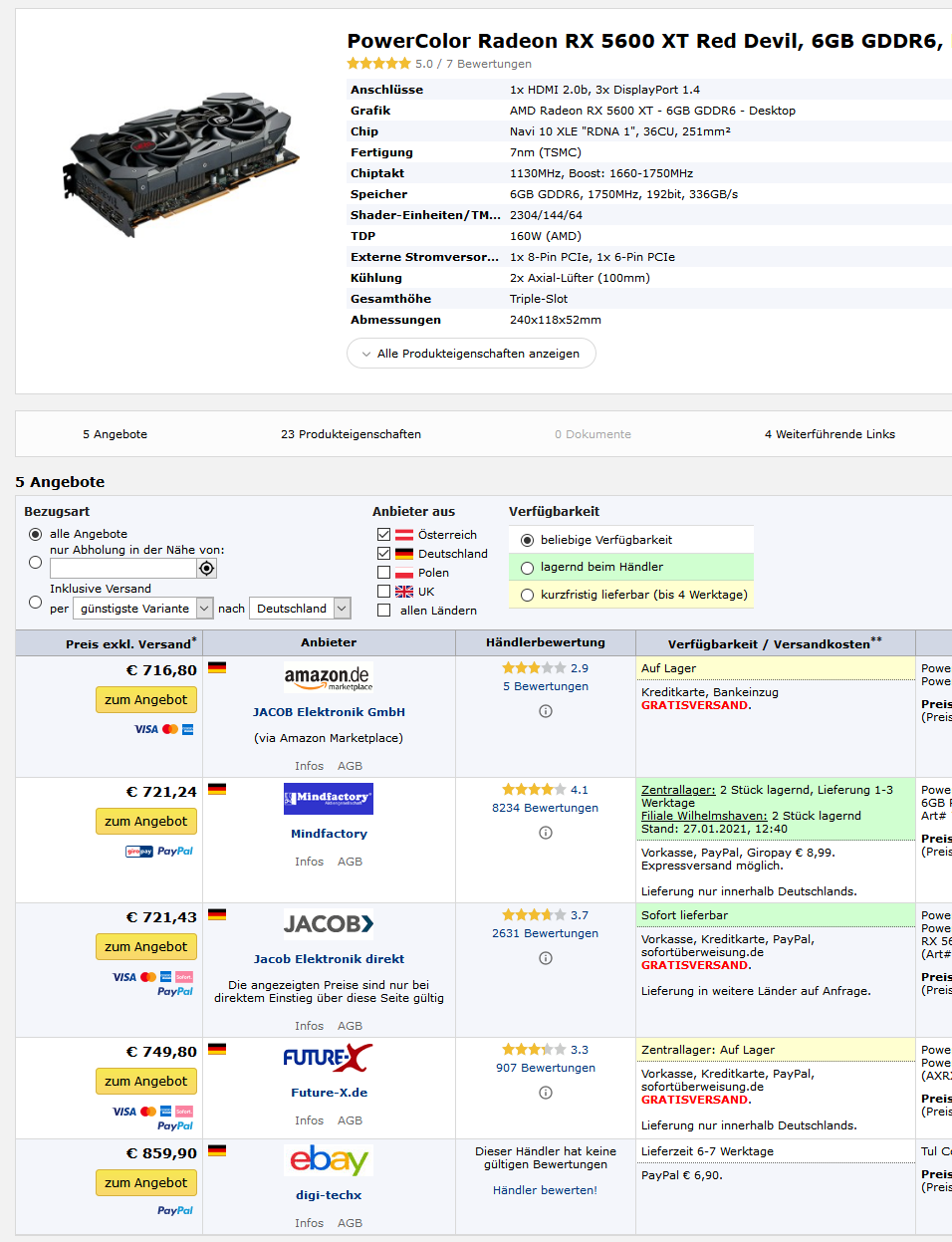952x1242 pixels.
Task: Click 'zum Angebot' for the Mindfactory offer
Action: [x=145, y=821]
